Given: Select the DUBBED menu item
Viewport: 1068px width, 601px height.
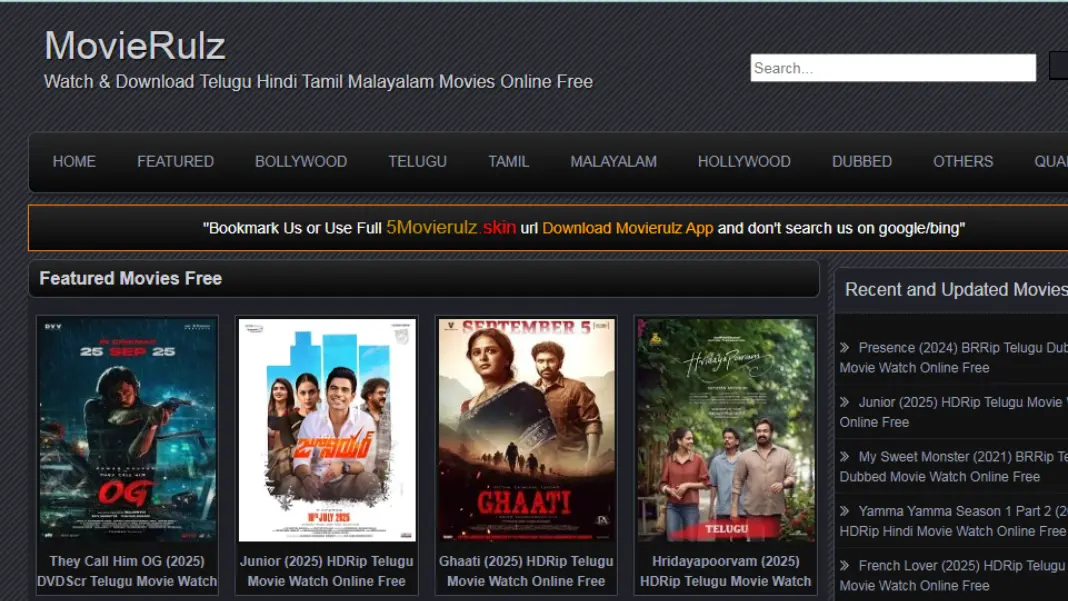Looking at the screenshot, I should 861,161.
